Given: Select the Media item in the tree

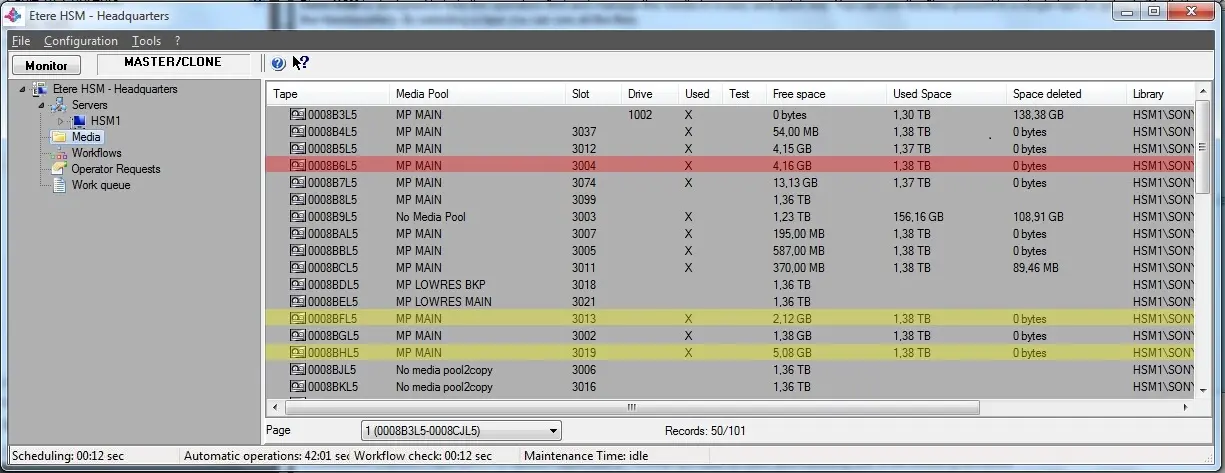Looking at the screenshot, I should click(x=86, y=137).
